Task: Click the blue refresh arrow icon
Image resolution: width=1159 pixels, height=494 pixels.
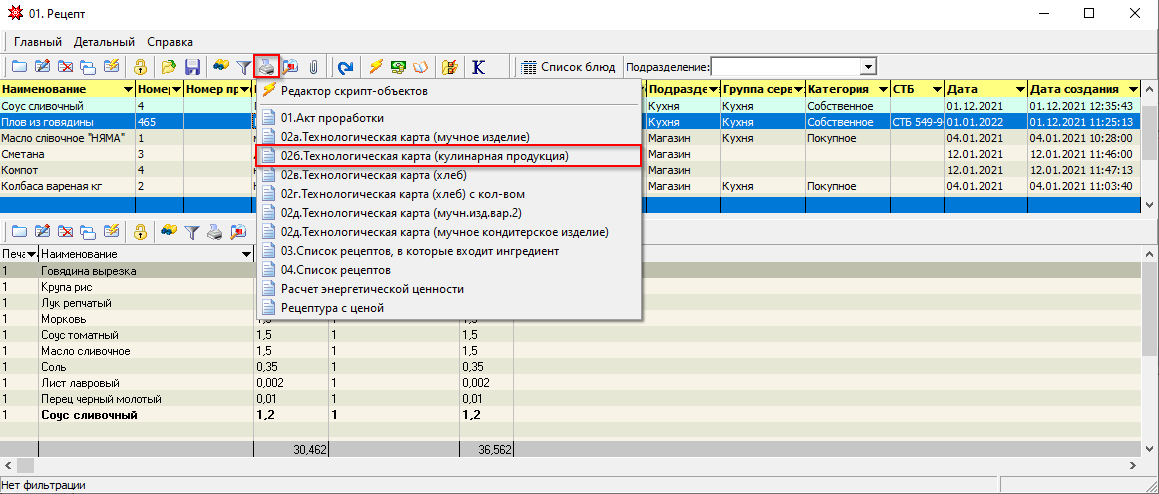Action: (x=346, y=67)
